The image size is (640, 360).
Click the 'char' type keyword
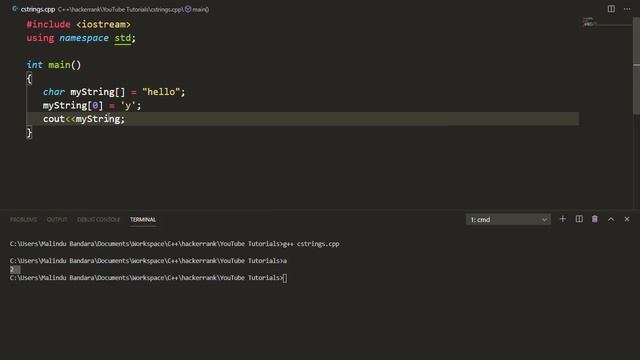click(x=53, y=92)
